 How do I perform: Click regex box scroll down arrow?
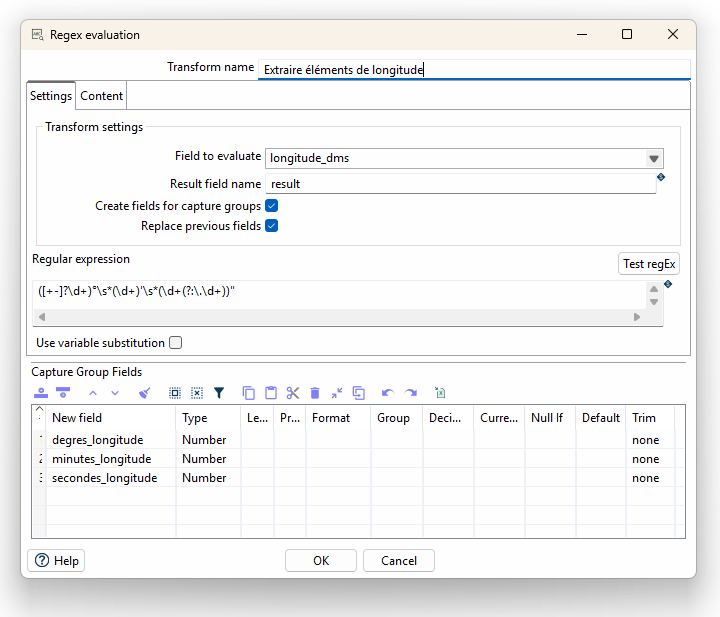tap(654, 302)
